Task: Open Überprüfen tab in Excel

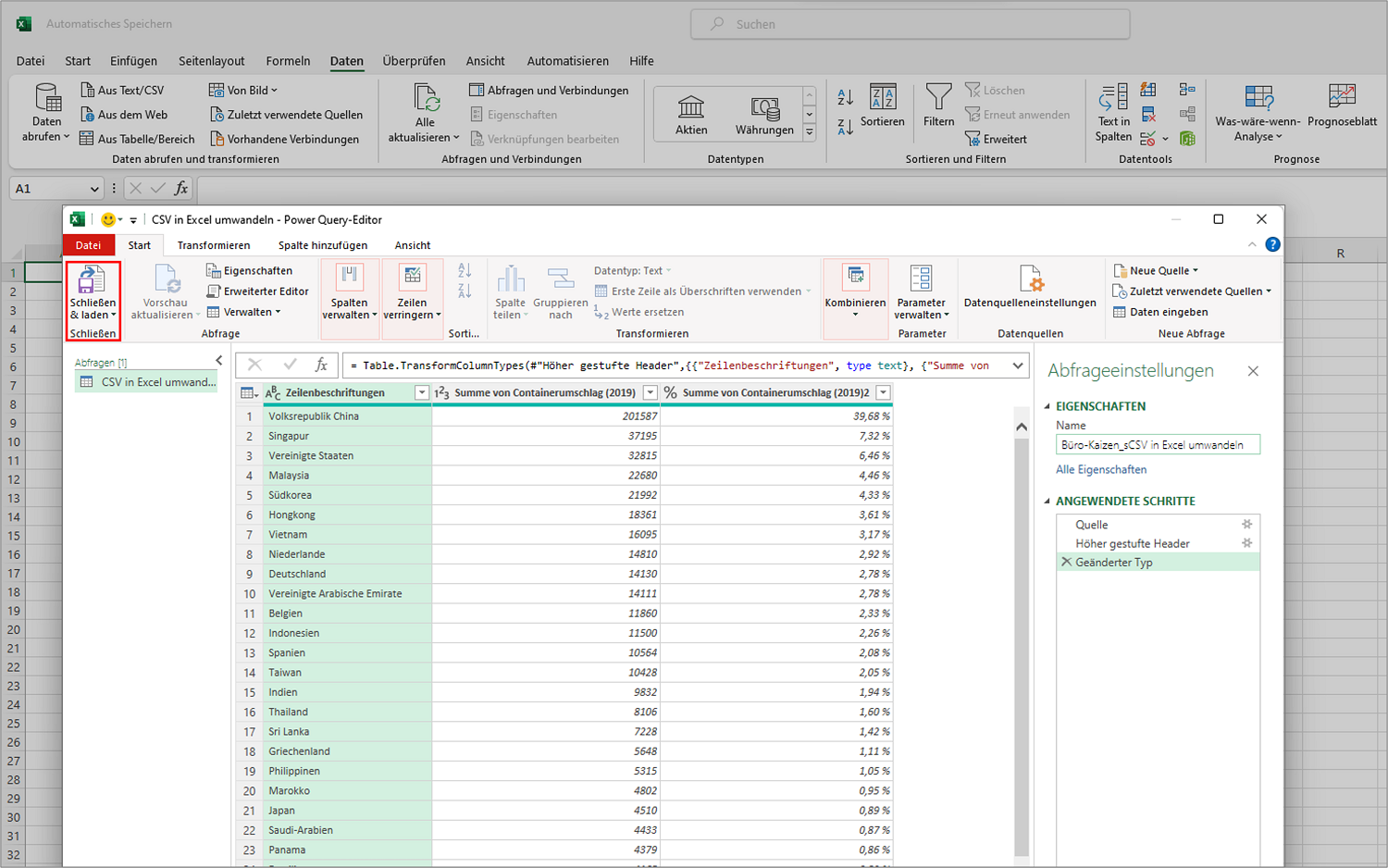Action: pyautogui.click(x=414, y=61)
